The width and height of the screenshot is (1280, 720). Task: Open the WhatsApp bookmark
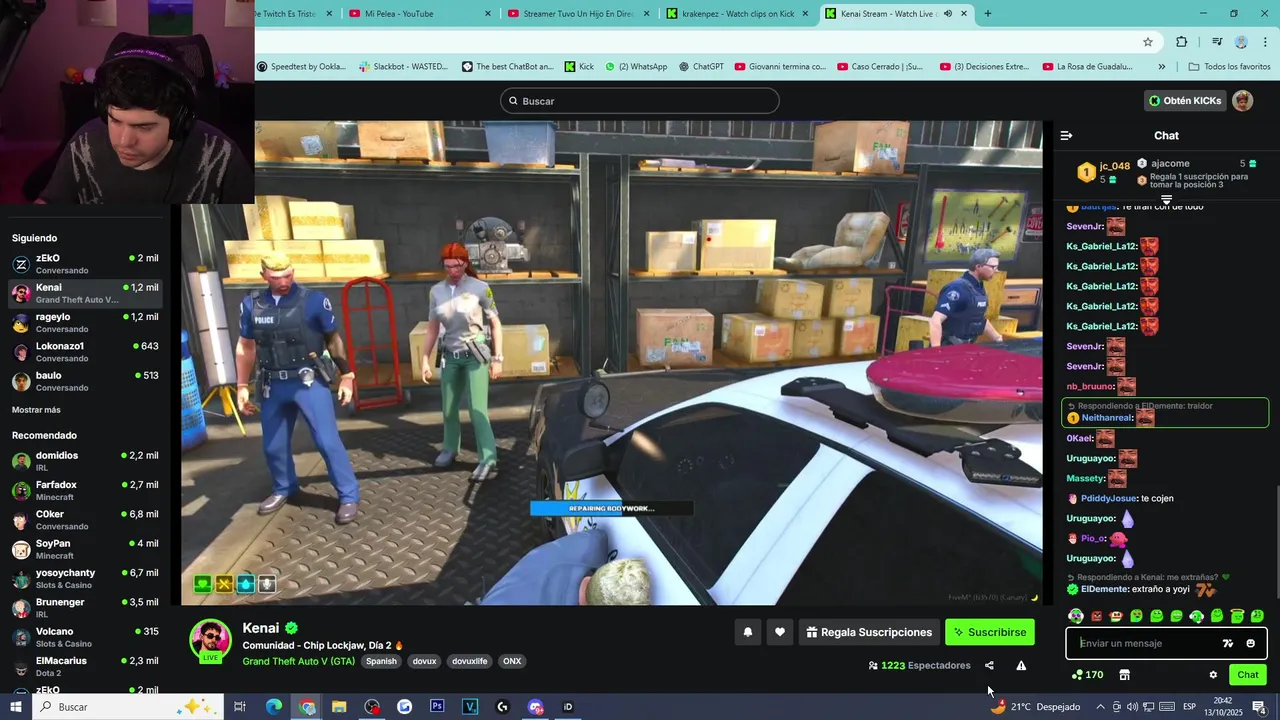pyautogui.click(x=635, y=67)
